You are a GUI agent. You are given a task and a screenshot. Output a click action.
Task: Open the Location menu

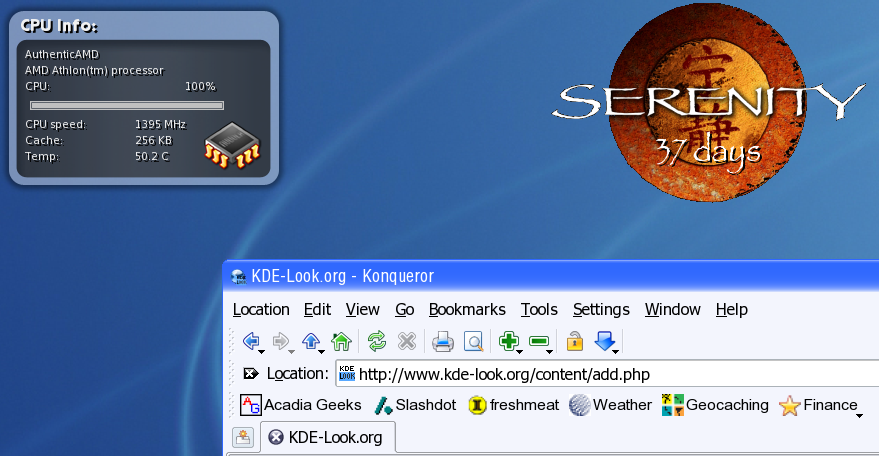261,310
